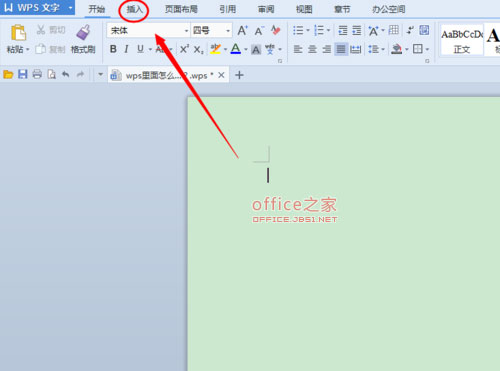The height and width of the screenshot is (371, 500).
Task: Switch to the 视图 (View) tab
Action: pos(304,9)
